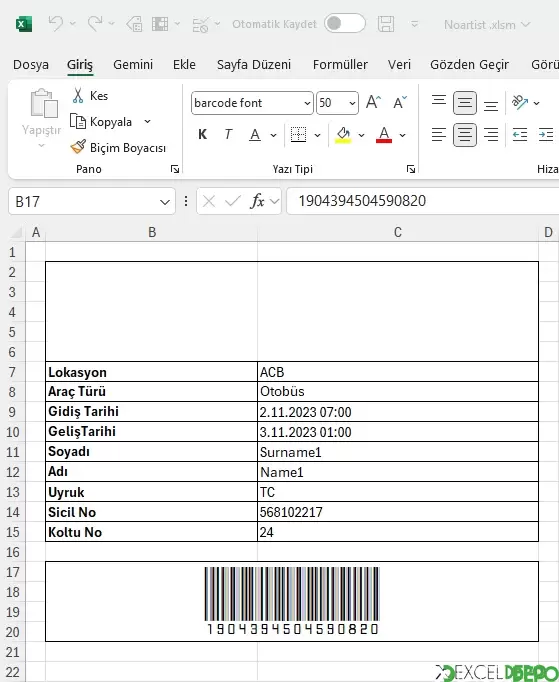
Task: Increase indent icon
Action: 546,135
